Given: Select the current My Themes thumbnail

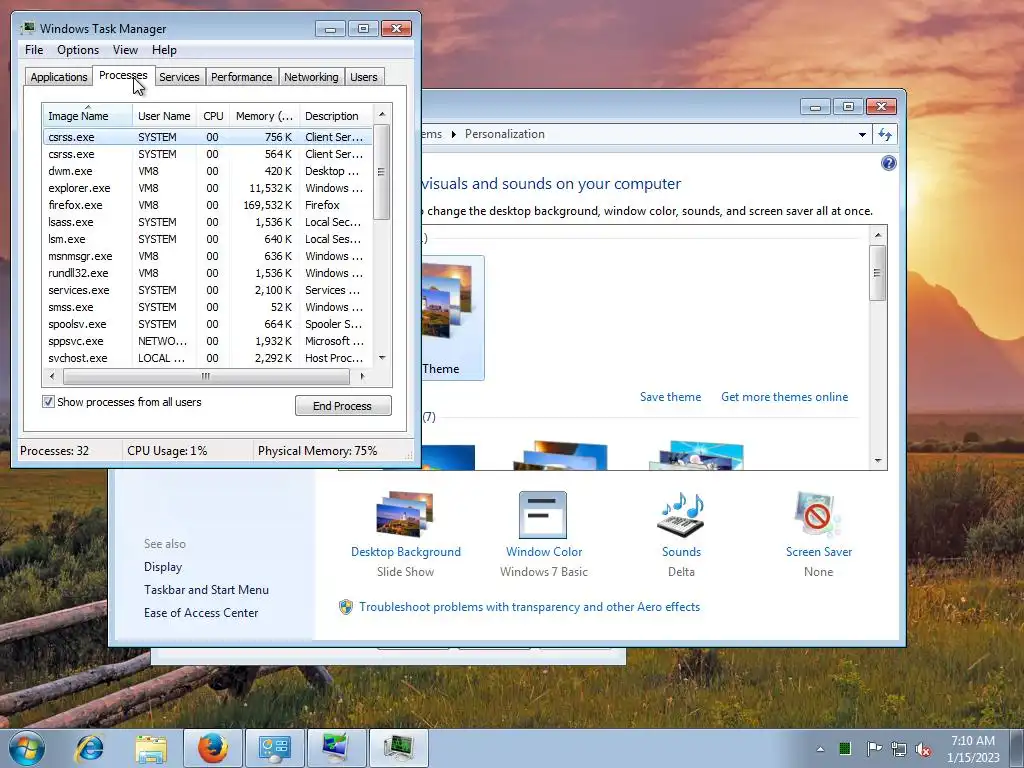Looking at the screenshot, I should (453, 318).
